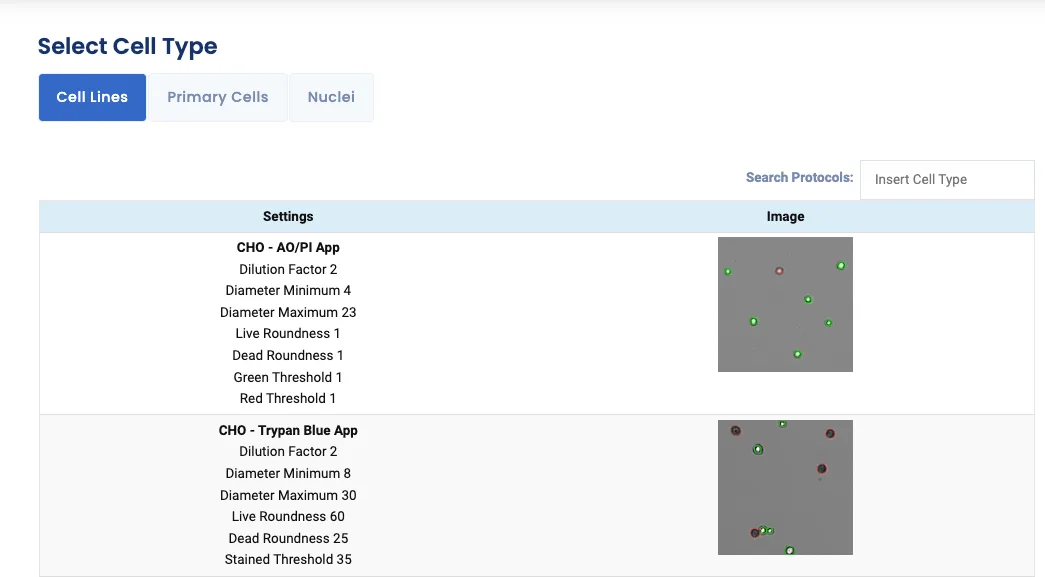Click Diameter Minimum 4 in AO/PI settings
The width and height of the screenshot is (1045, 577).
tap(288, 290)
